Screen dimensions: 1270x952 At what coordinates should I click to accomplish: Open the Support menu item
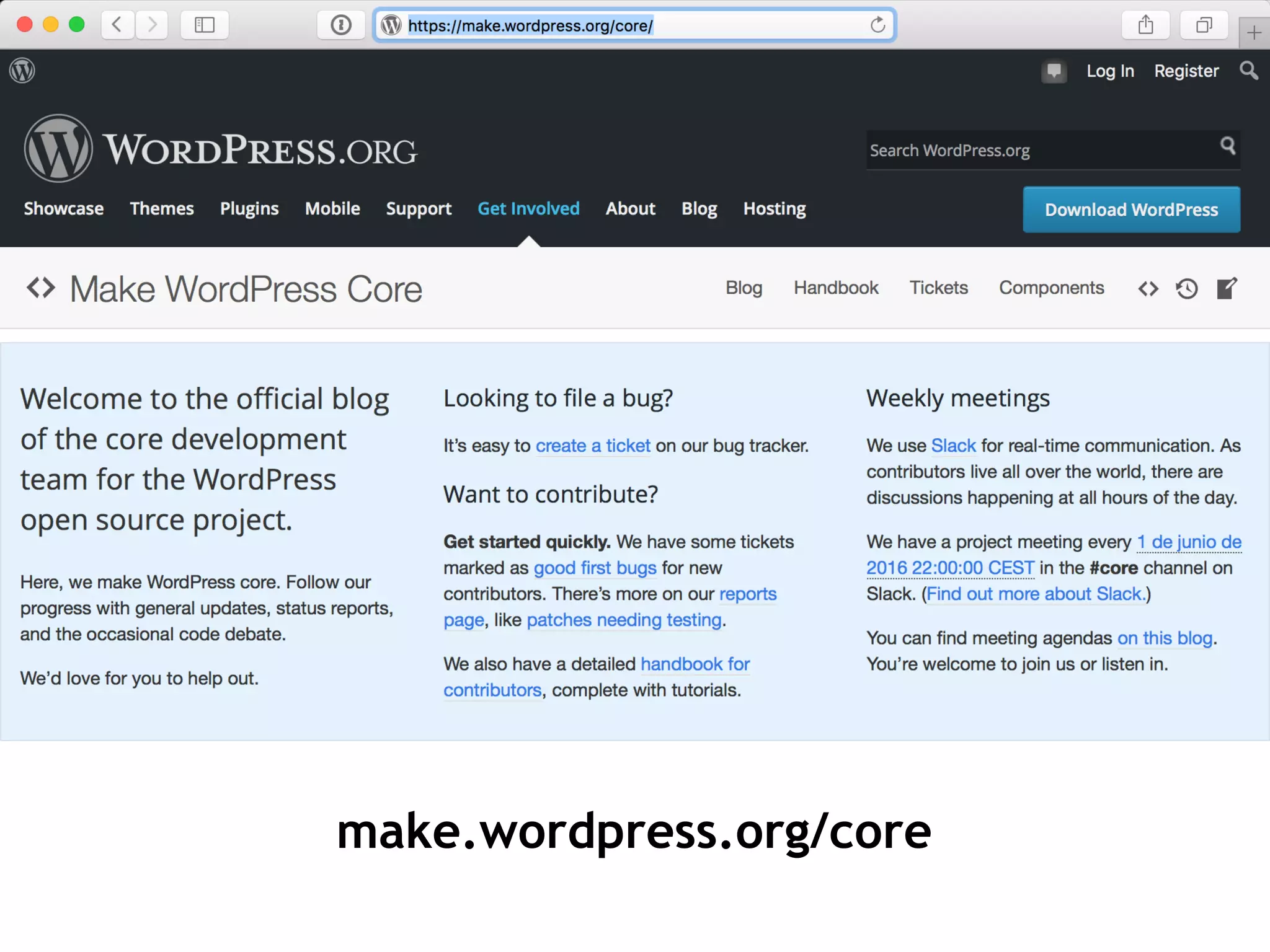419,209
